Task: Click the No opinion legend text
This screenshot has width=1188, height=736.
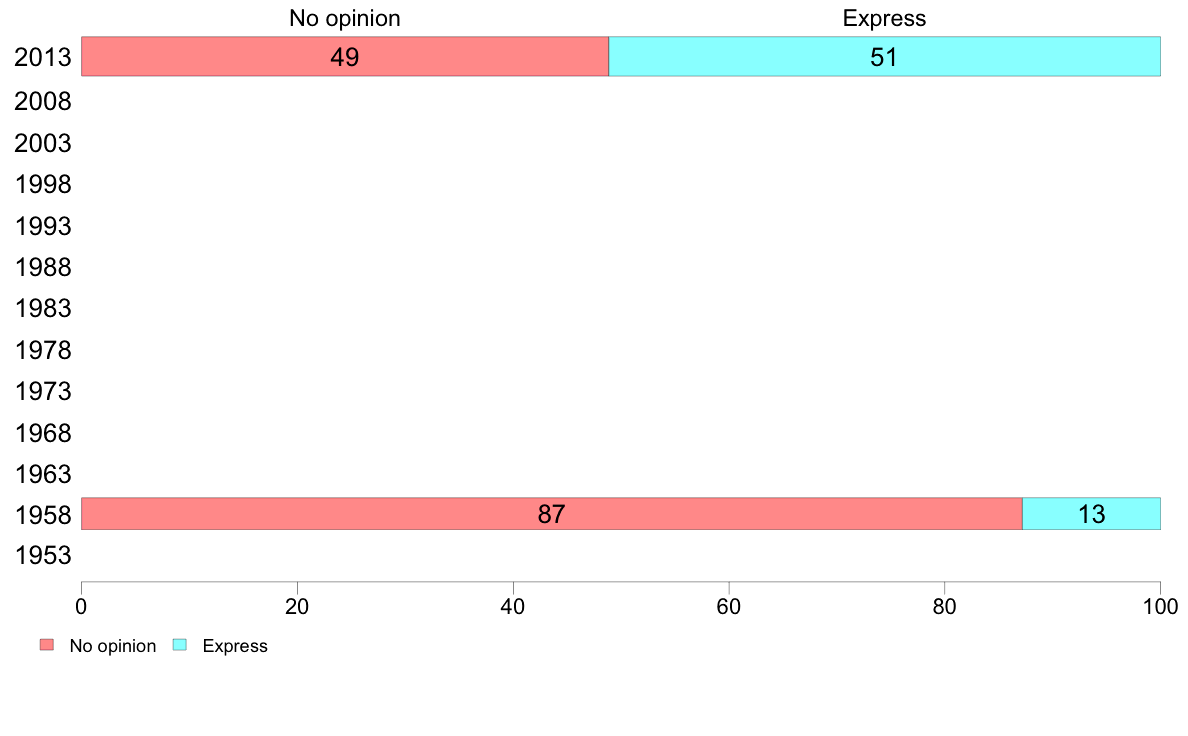Action: [x=113, y=646]
